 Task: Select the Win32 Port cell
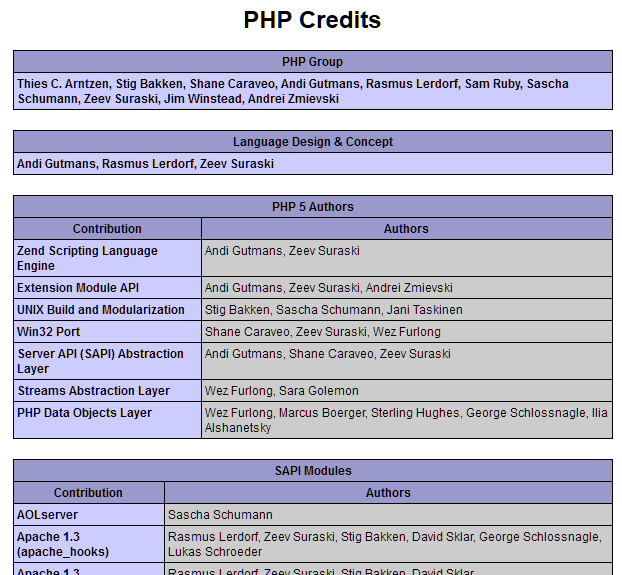coord(108,332)
